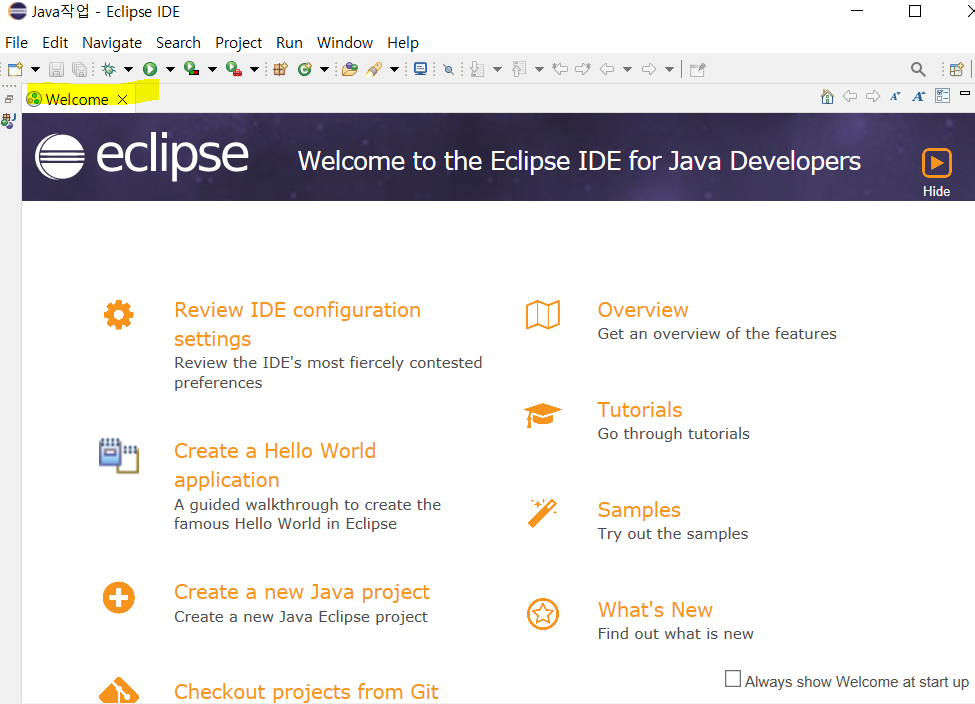Open the What's New link

pos(655,609)
